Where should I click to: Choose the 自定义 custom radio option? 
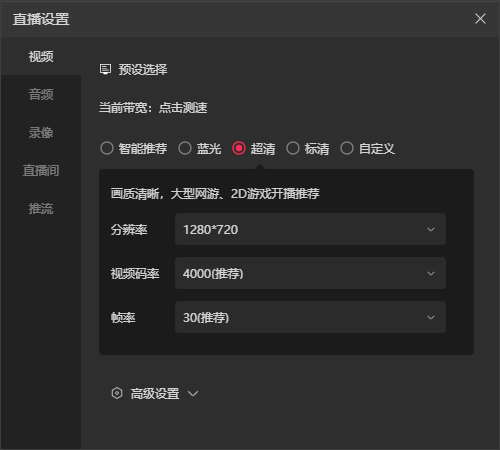[x=347, y=148]
